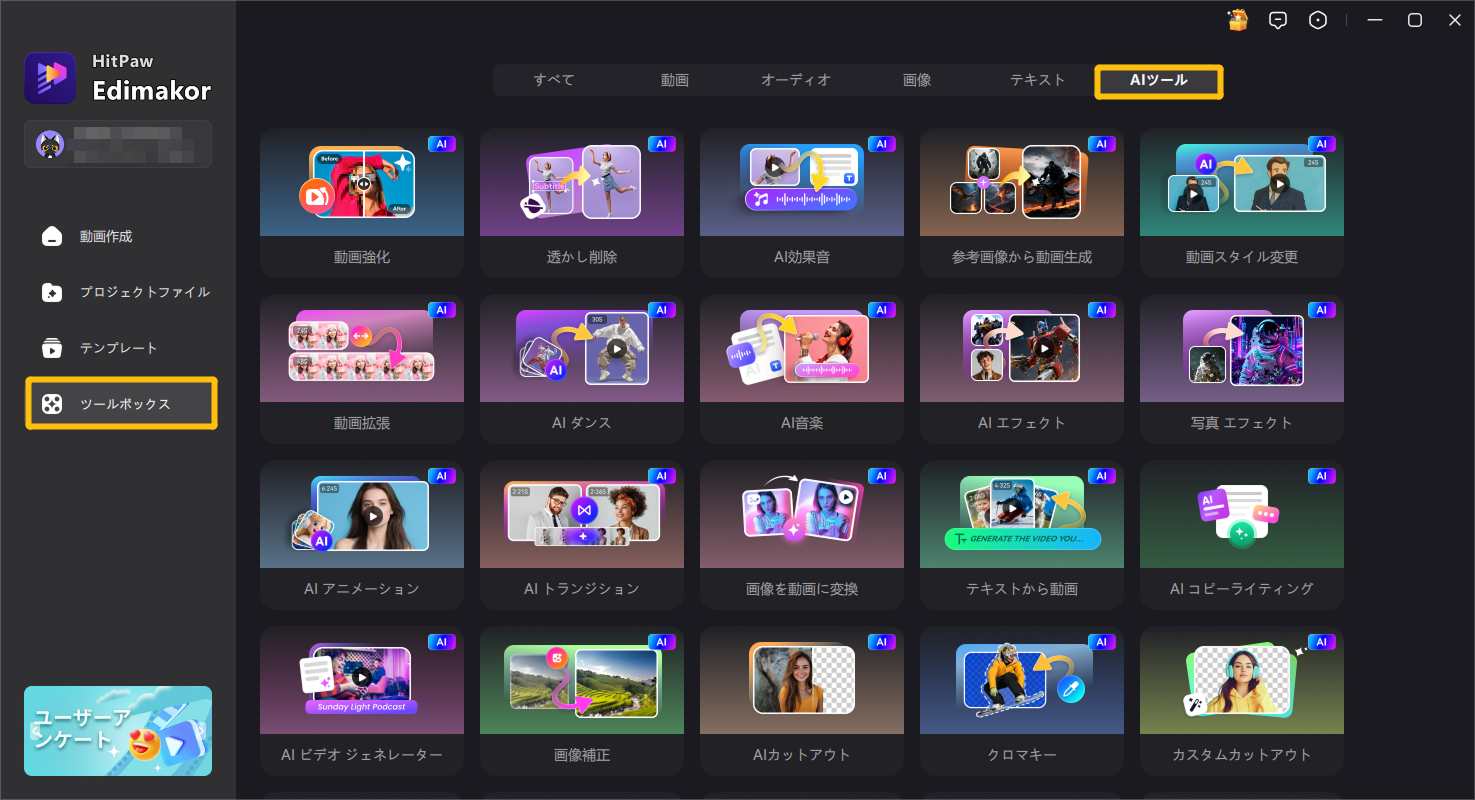Viewport: 1475px width, 800px height.
Task: Select the テキストから動画 tool
Action: [x=1022, y=535]
